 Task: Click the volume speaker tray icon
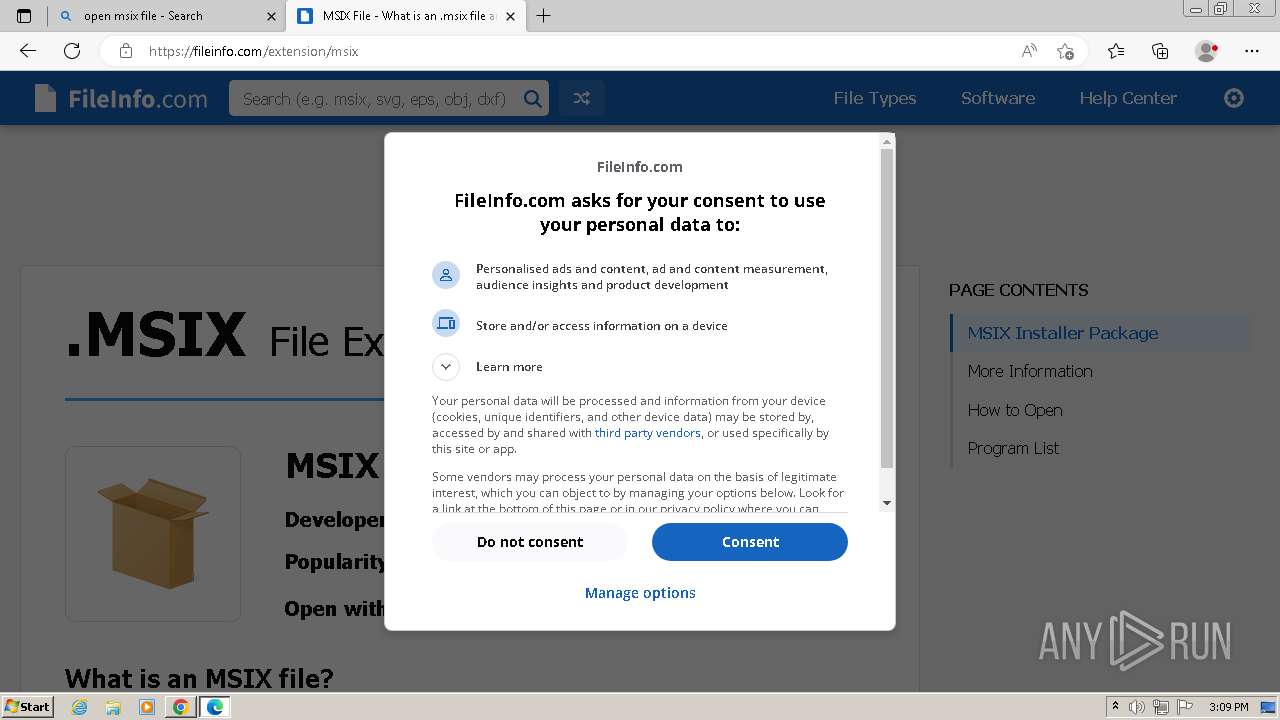1137,707
